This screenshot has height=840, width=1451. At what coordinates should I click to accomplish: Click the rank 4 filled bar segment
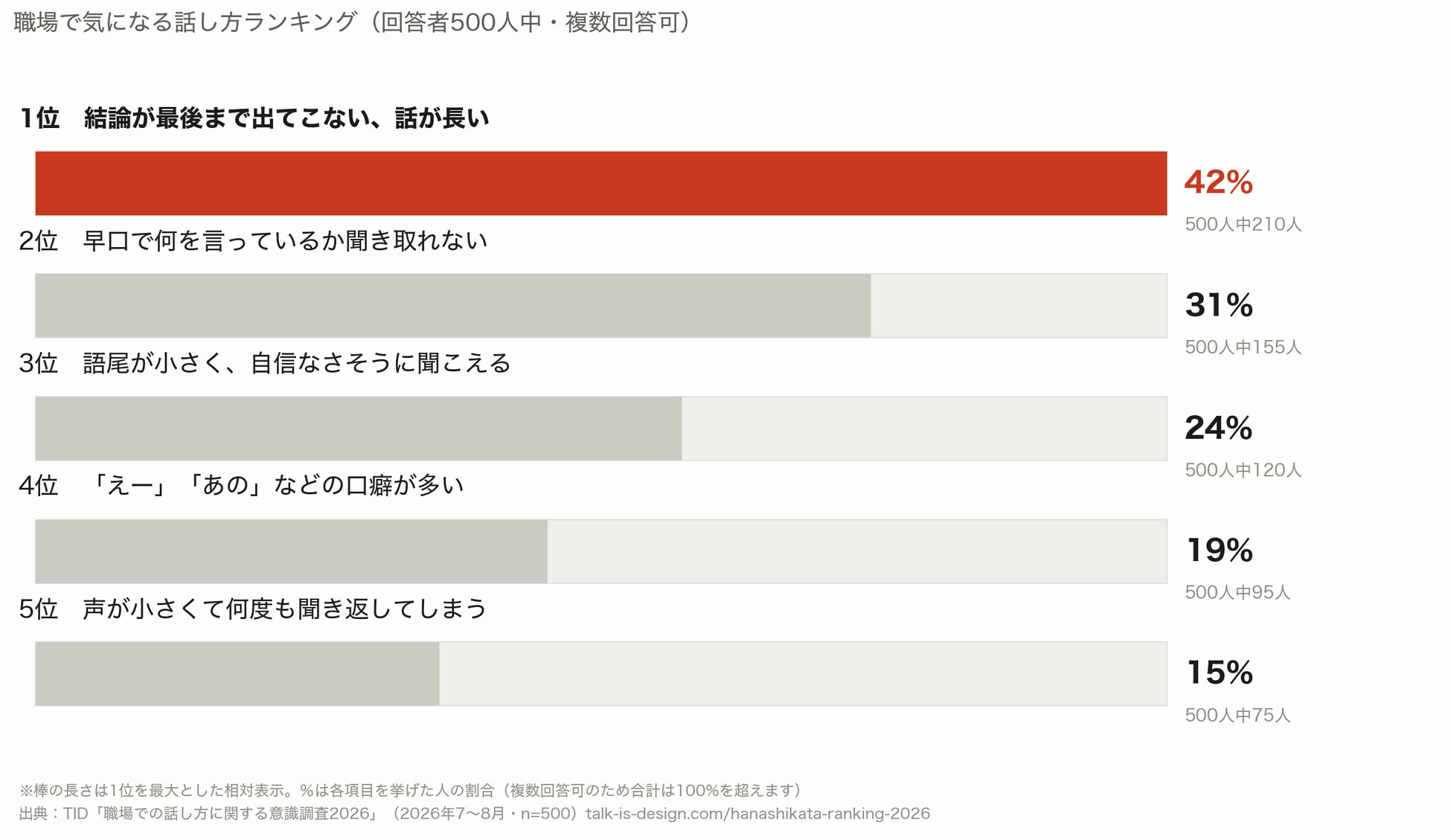tap(291, 551)
